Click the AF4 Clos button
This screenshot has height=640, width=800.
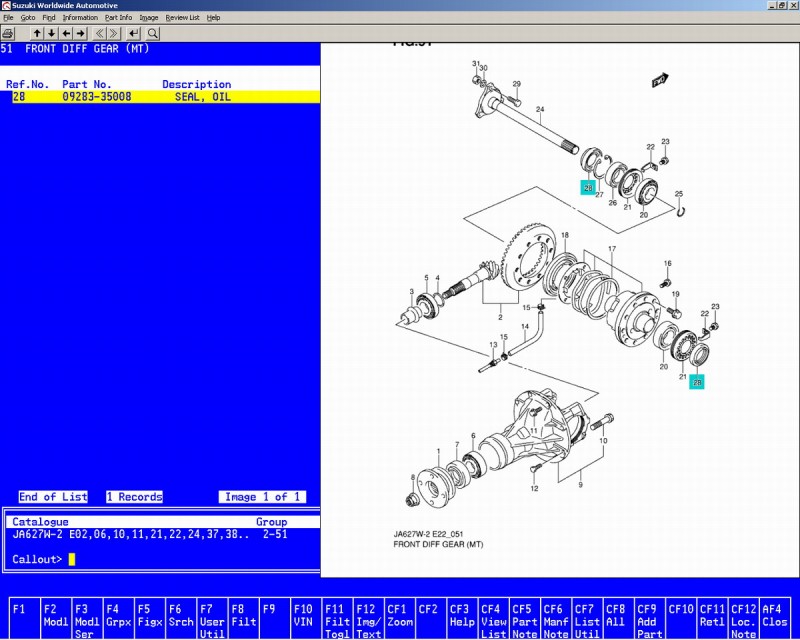coord(774,618)
